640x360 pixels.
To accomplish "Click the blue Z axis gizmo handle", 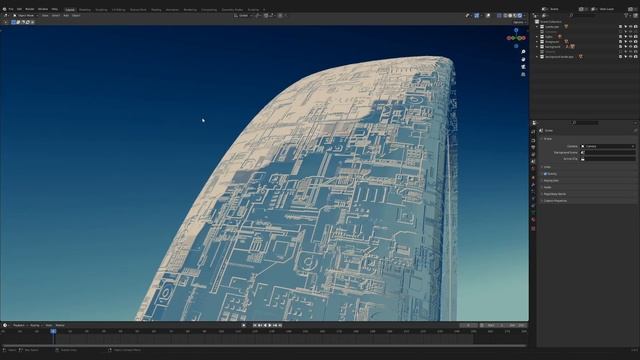I will click(x=516, y=30).
